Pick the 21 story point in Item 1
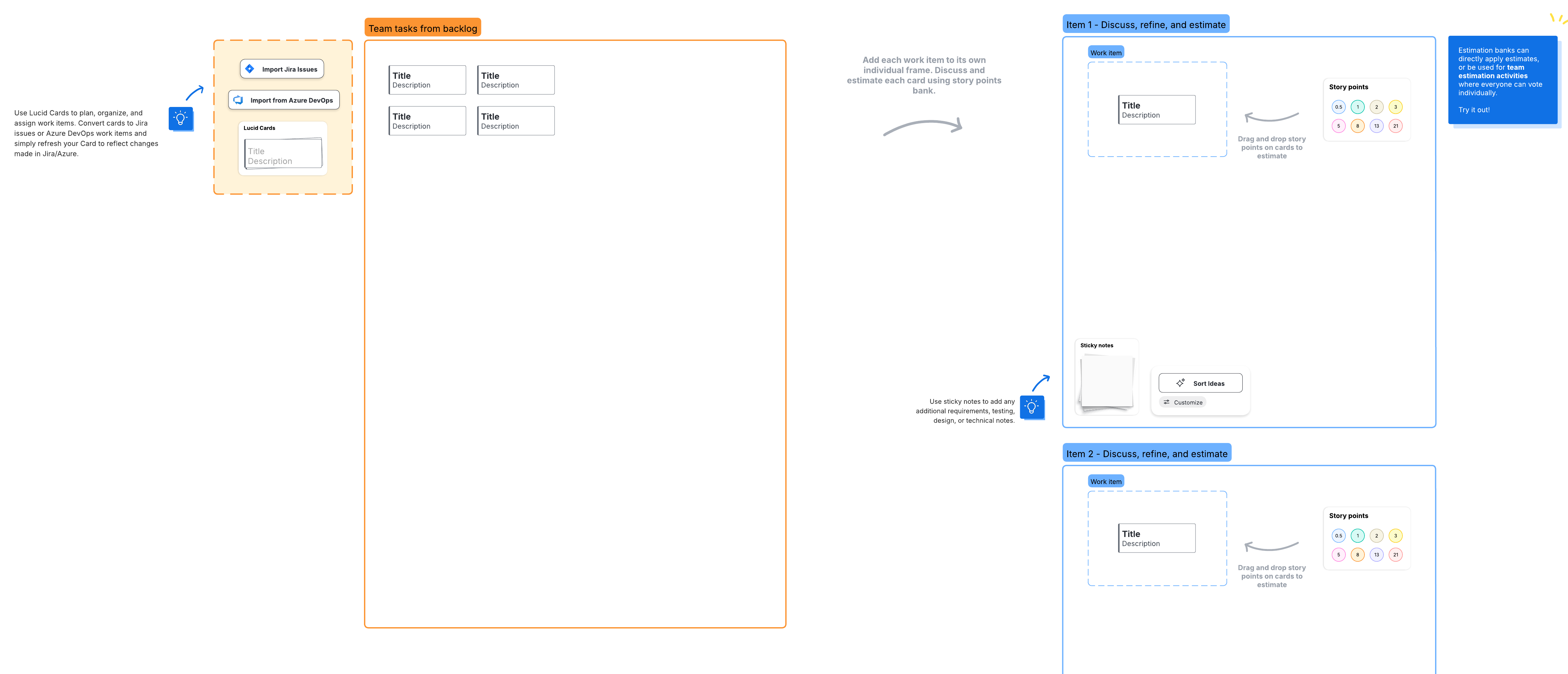Image resolution: width=1568 pixels, height=674 pixels. [1396, 126]
